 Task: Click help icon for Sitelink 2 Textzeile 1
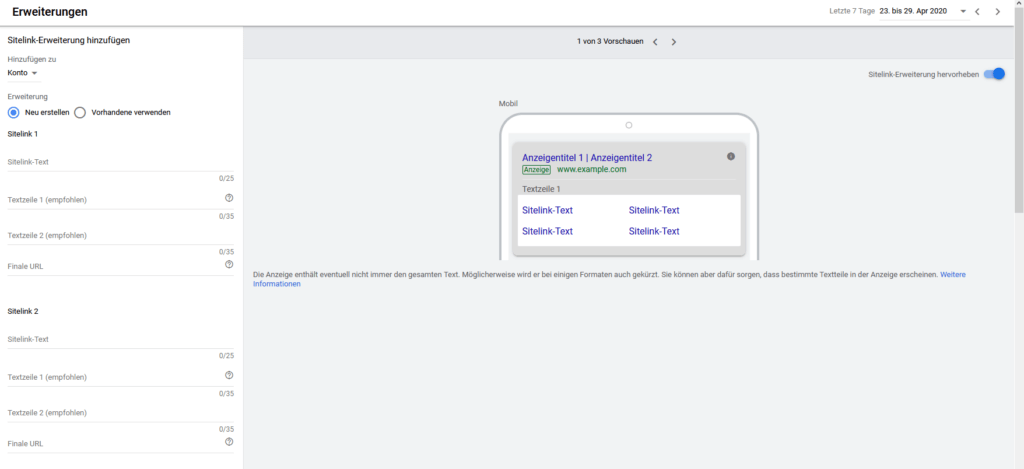[229, 376]
